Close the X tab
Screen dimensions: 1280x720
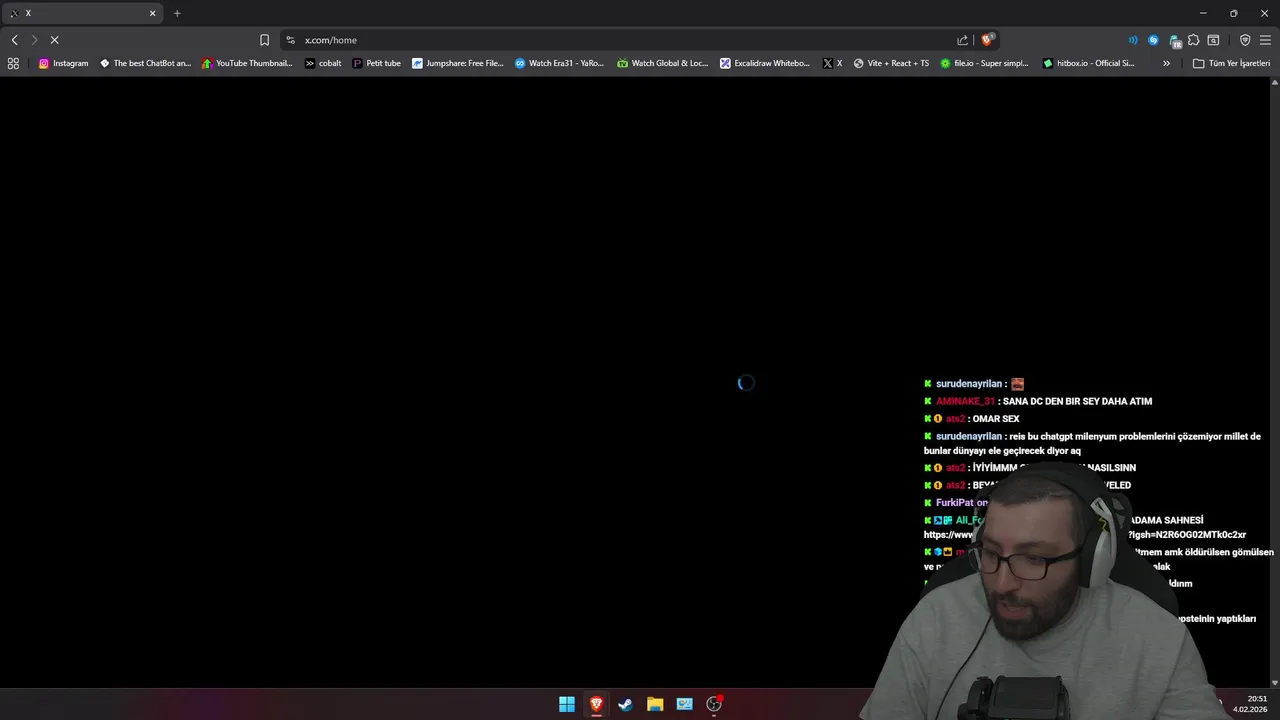point(153,13)
